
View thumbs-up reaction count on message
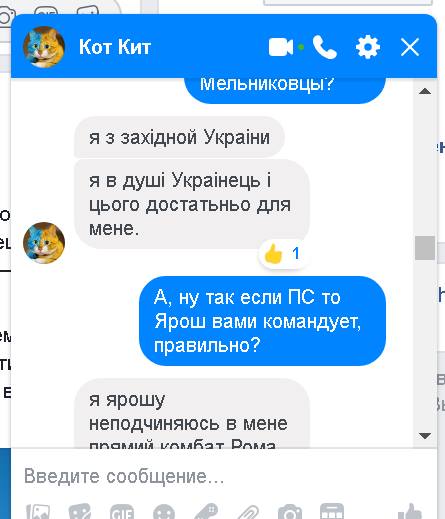tap(282, 254)
